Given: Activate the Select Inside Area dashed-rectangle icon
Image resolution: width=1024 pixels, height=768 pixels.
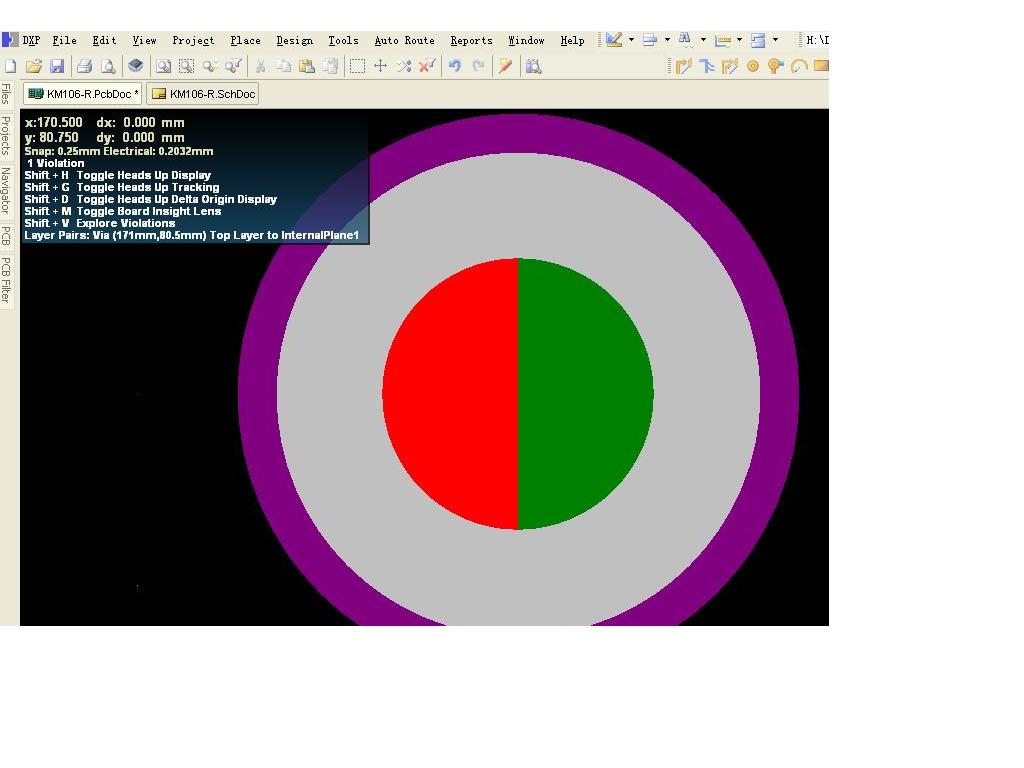Looking at the screenshot, I should 357,66.
